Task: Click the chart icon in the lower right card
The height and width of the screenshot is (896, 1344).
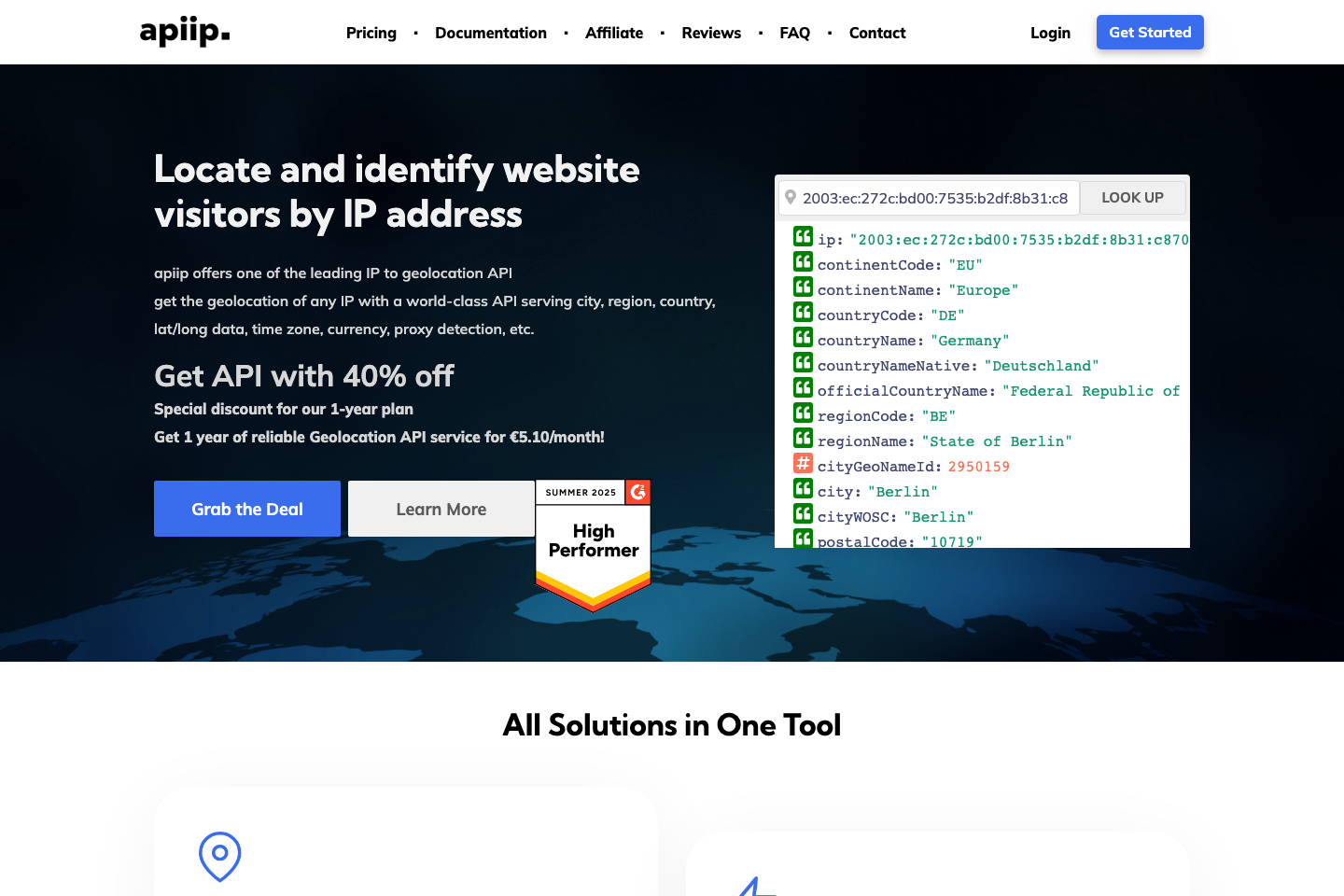Action: point(754,887)
